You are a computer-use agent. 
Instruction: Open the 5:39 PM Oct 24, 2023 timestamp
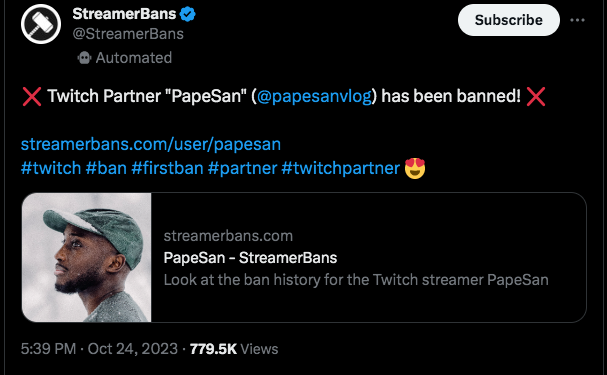(x=99, y=349)
